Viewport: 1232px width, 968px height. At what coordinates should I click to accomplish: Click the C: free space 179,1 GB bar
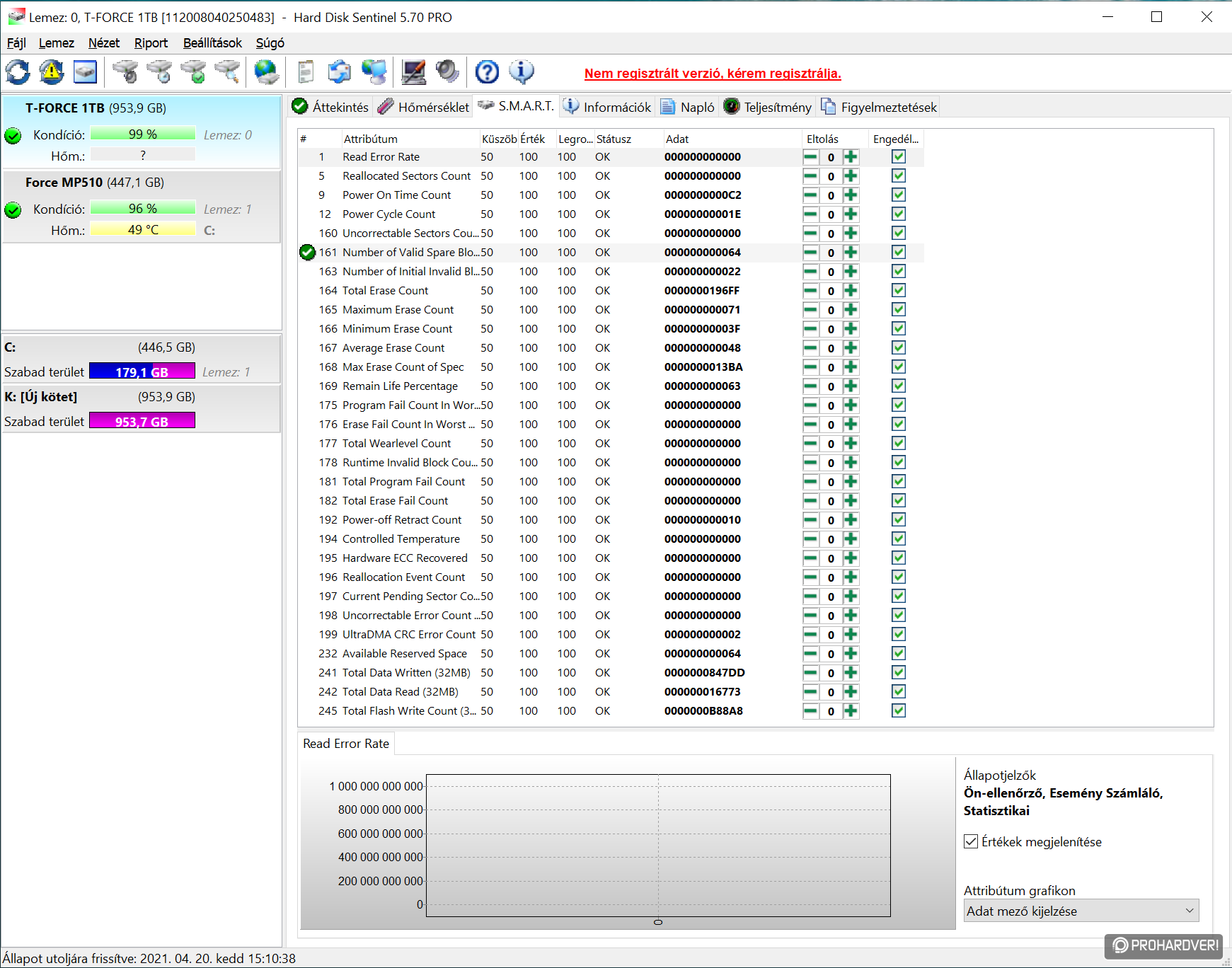click(142, 371)
